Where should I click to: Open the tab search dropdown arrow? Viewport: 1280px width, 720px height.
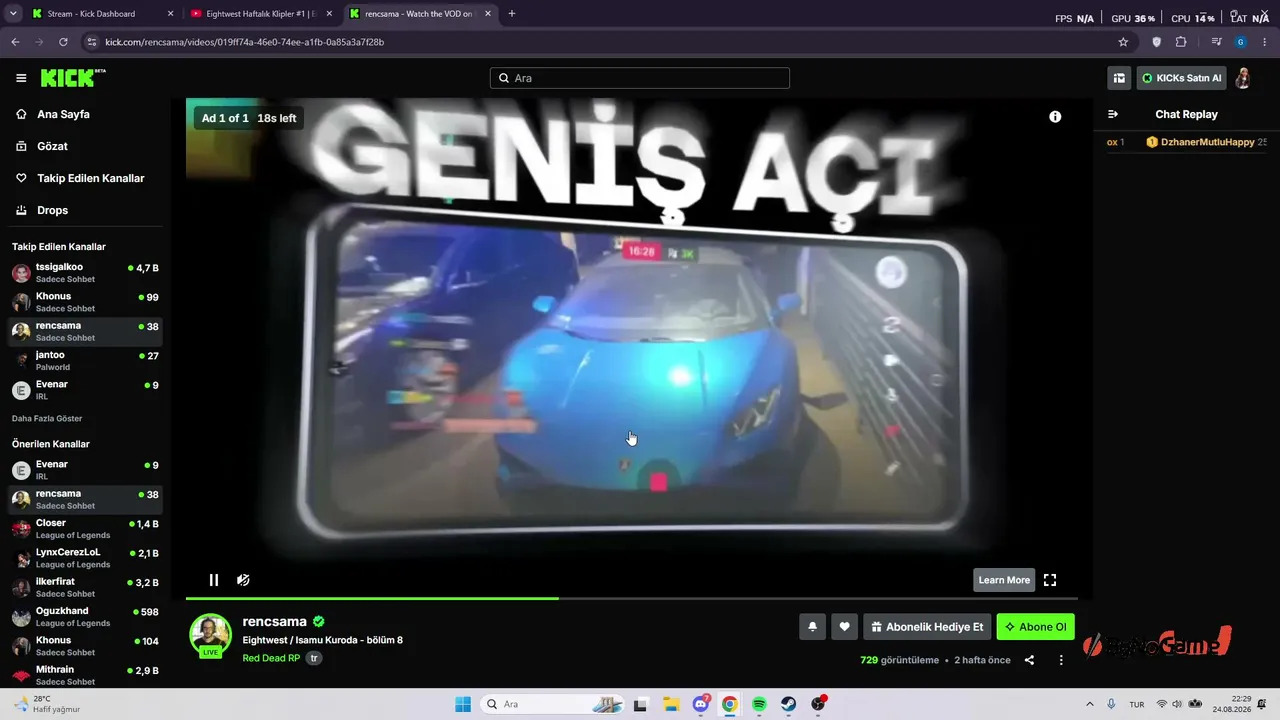click(x=13, y=14)
